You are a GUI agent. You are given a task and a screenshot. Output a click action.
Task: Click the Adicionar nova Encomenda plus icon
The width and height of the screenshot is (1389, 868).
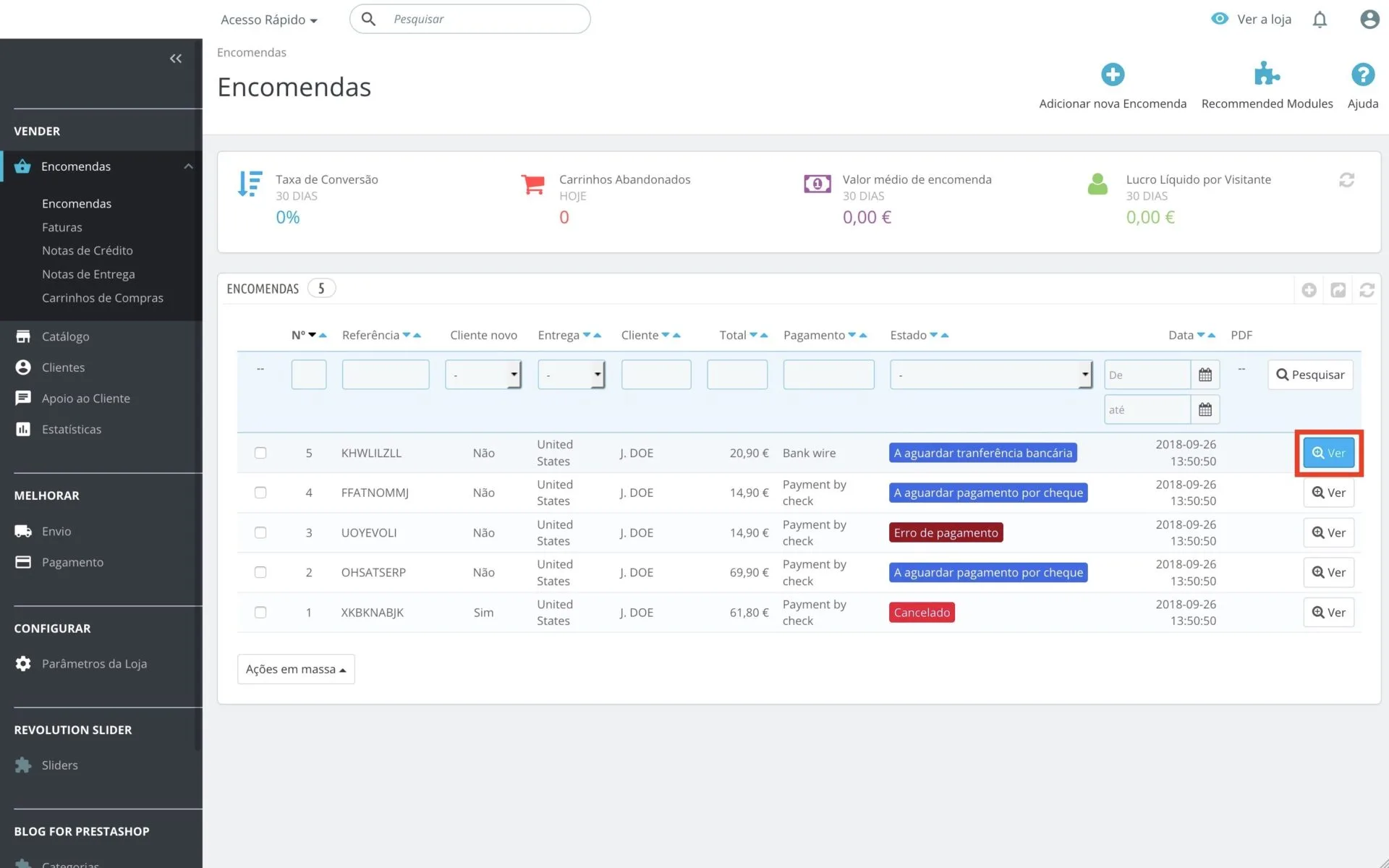[x=1113, y=75]
